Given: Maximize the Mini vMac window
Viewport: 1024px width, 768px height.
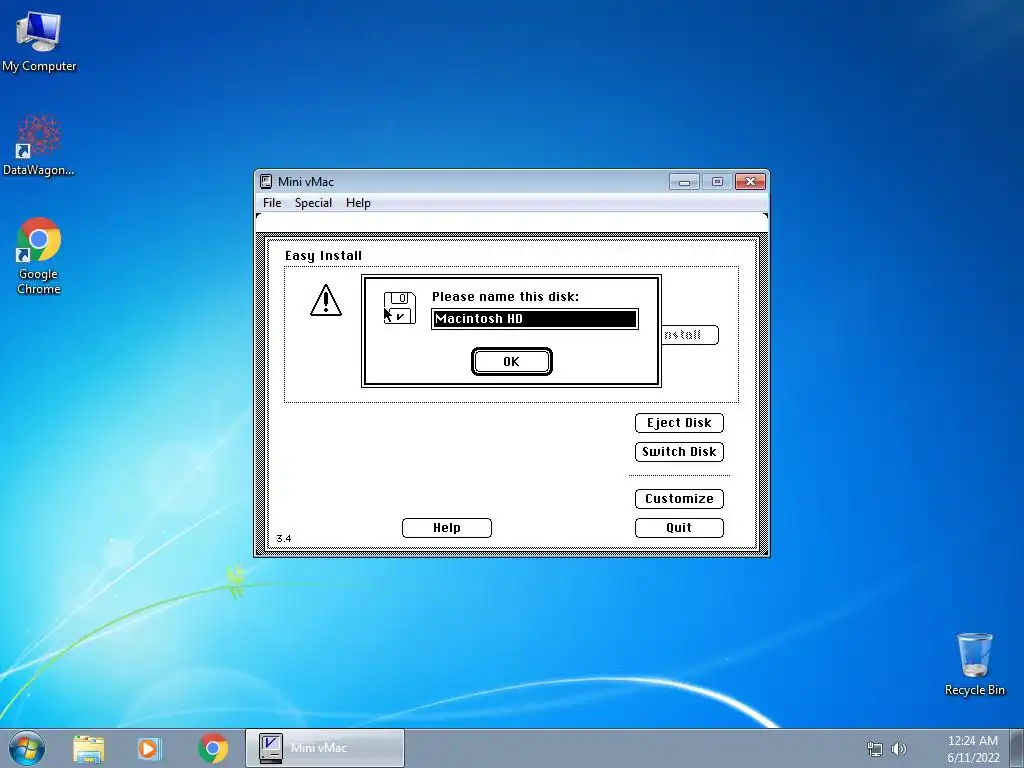Looking at the screenshot, I should pyautogui.click(x=717, y=182).
